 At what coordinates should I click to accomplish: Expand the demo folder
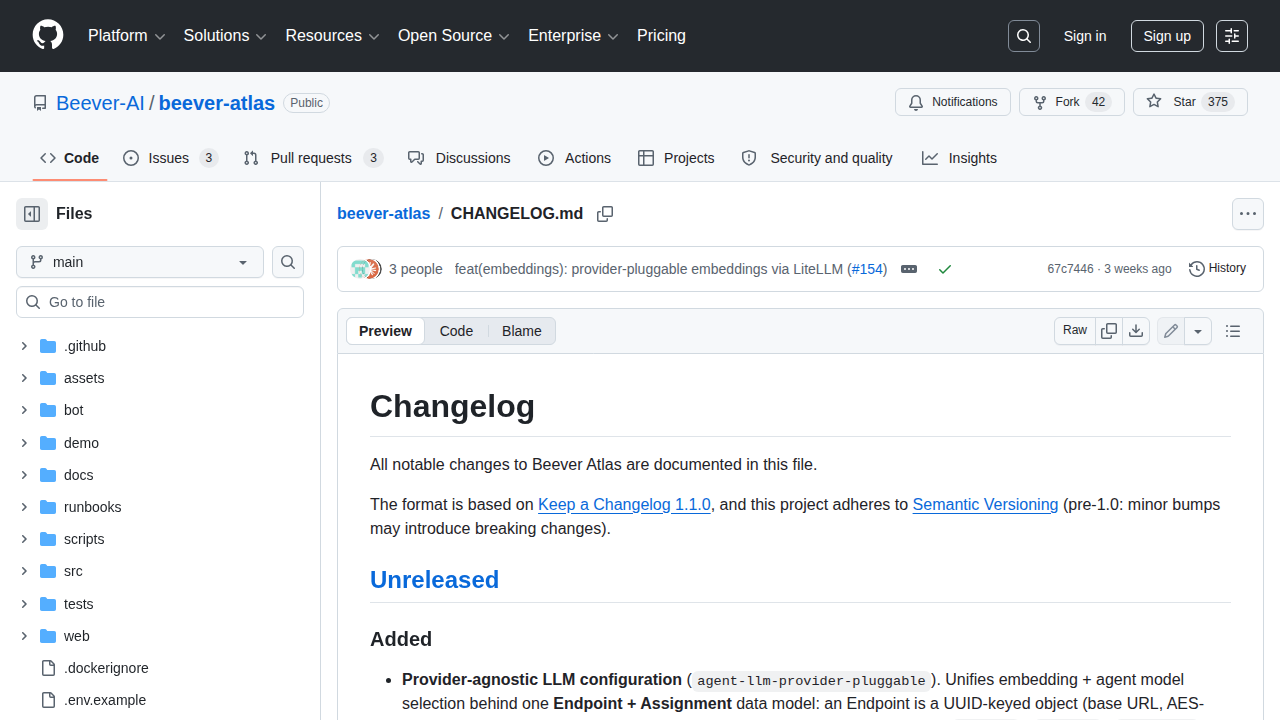pos(24,443)
